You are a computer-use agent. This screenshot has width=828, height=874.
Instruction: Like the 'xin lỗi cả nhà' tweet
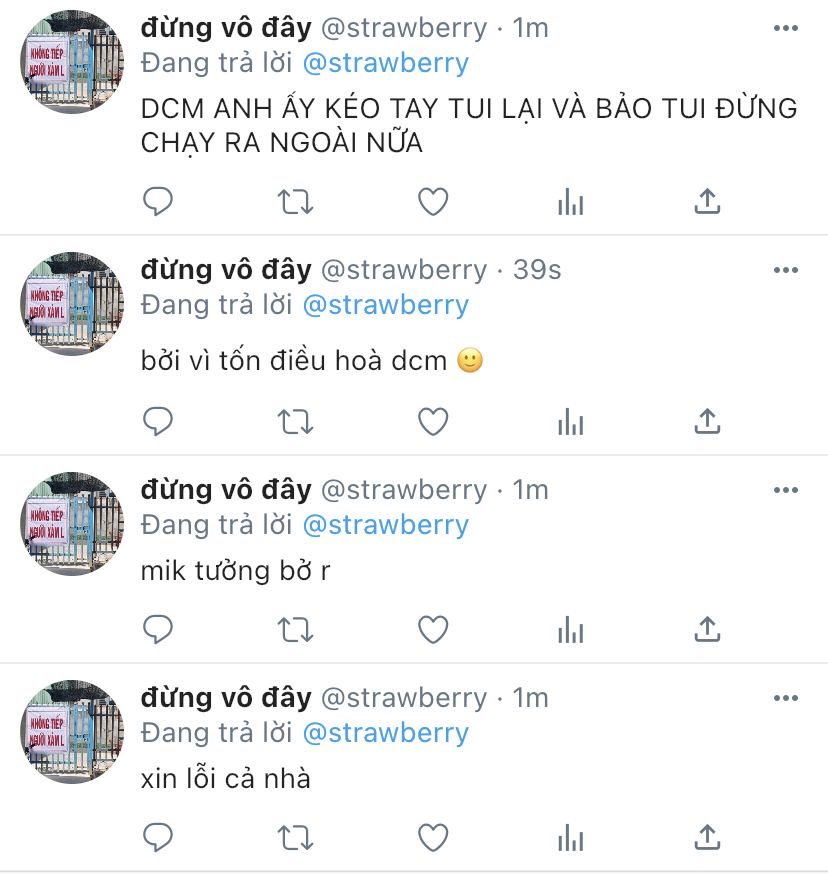(433, 838)
